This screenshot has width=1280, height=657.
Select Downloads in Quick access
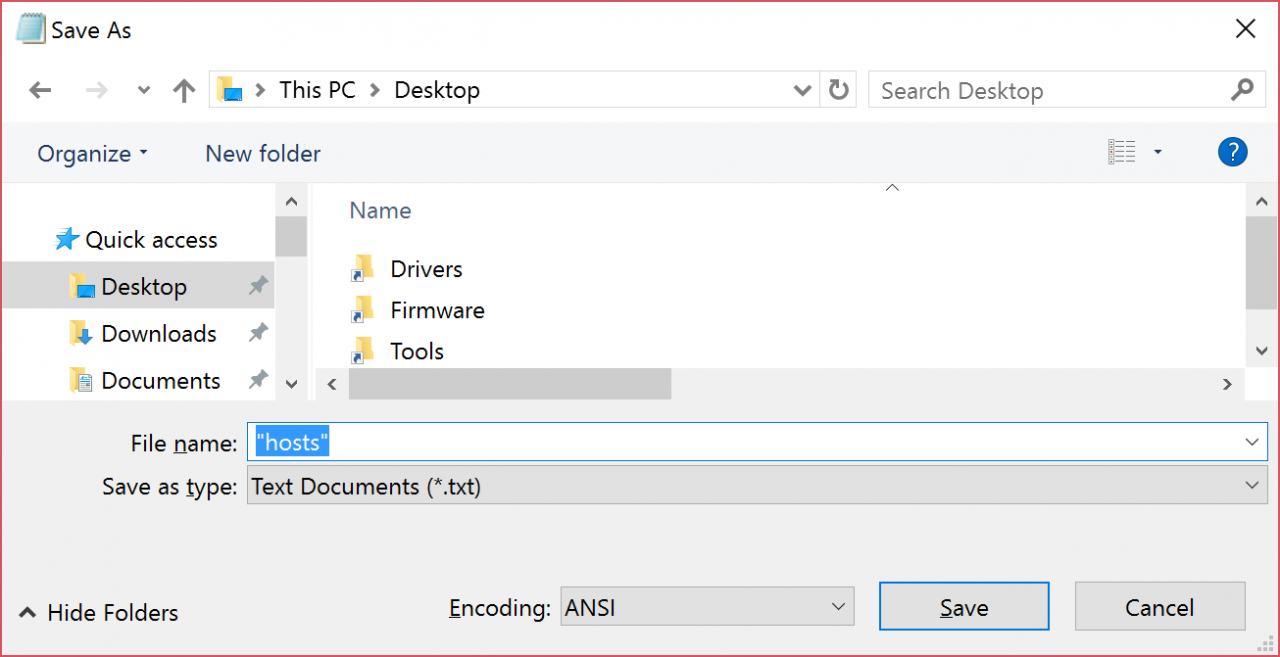point(158,334)
